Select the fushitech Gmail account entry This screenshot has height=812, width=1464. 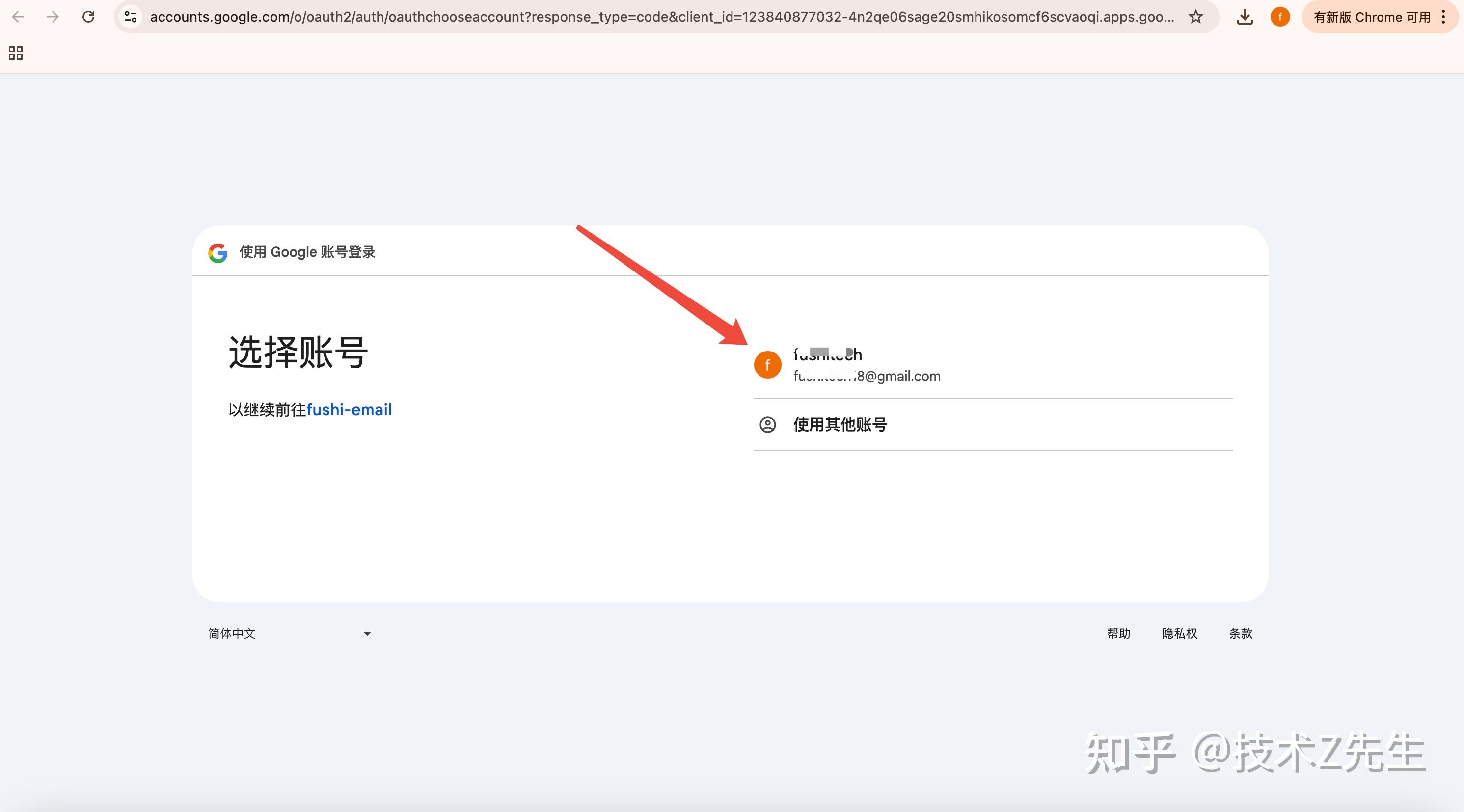click(x=909, y=365)
